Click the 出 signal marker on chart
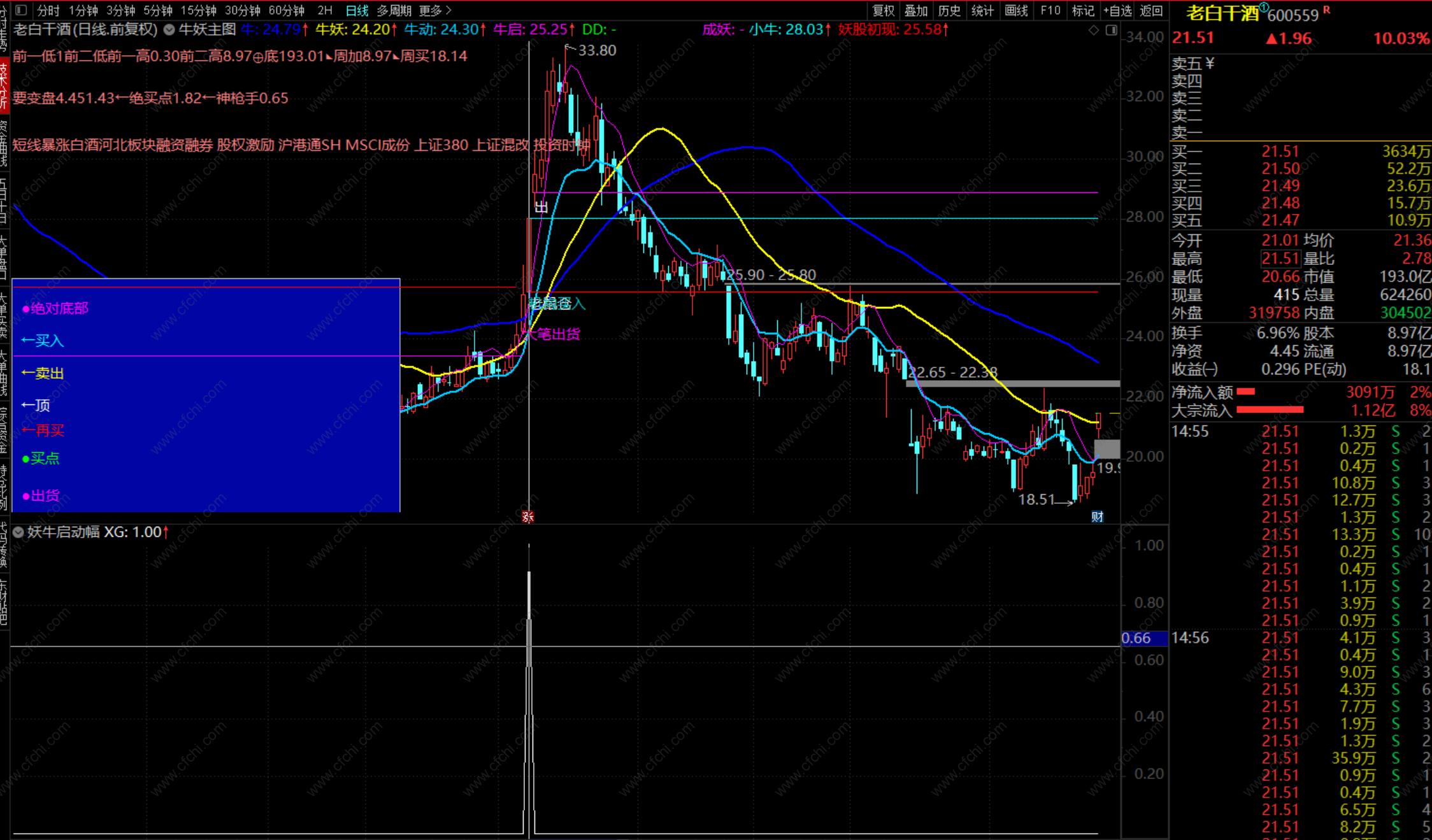The width and height of the screenshot is (1432, 840). tap(541, 207)
